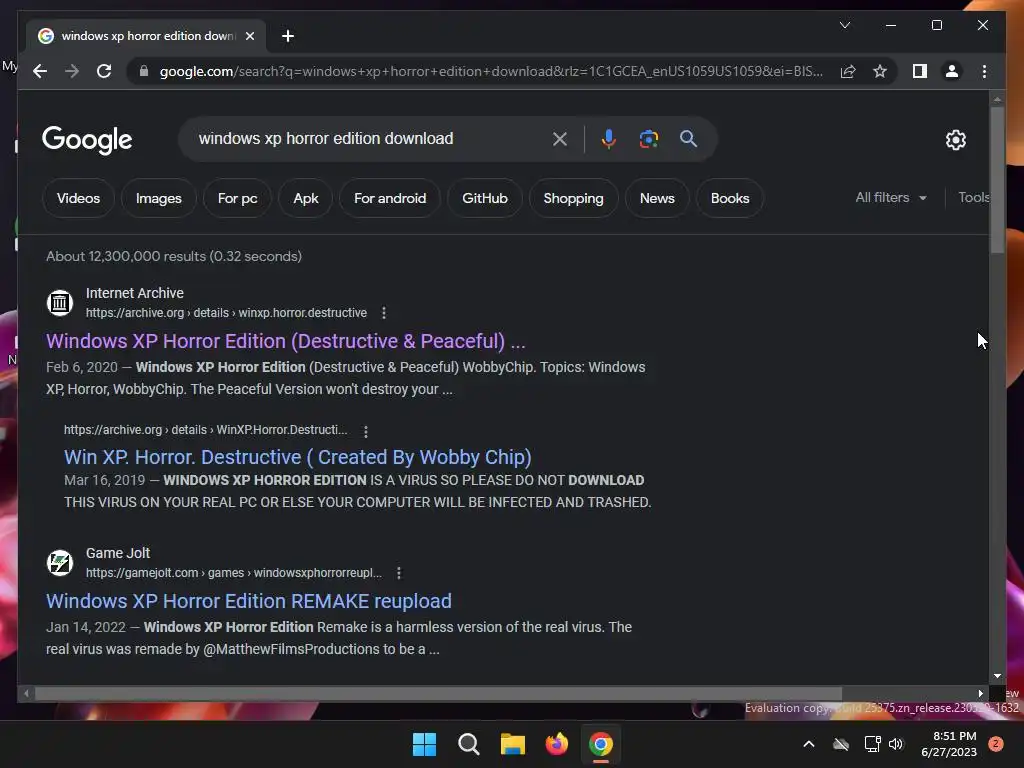Filter results by Books
This screenshot has height=768, width=1024.
[x=730, y=198]
